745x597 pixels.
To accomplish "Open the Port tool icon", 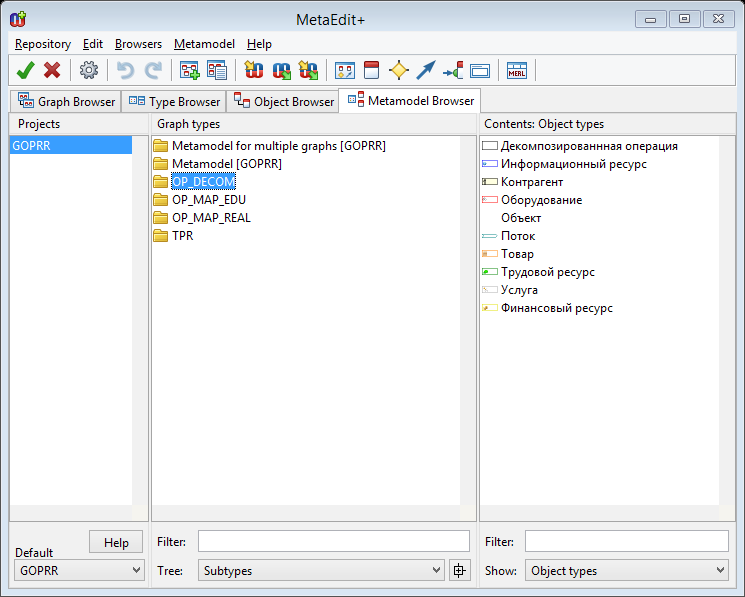I will point(453,71).
